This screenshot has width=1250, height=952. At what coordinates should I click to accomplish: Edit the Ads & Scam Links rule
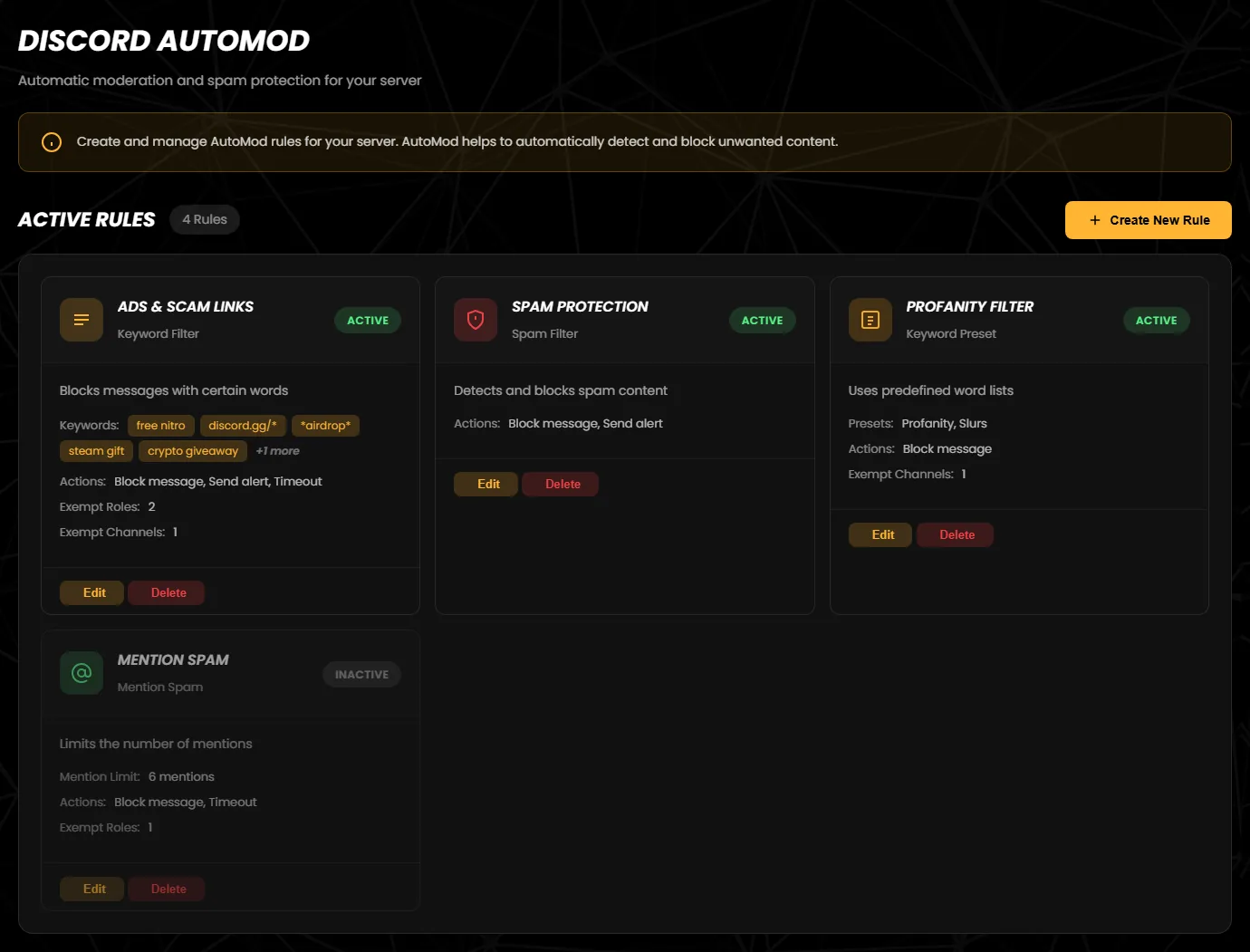(91, 592)
